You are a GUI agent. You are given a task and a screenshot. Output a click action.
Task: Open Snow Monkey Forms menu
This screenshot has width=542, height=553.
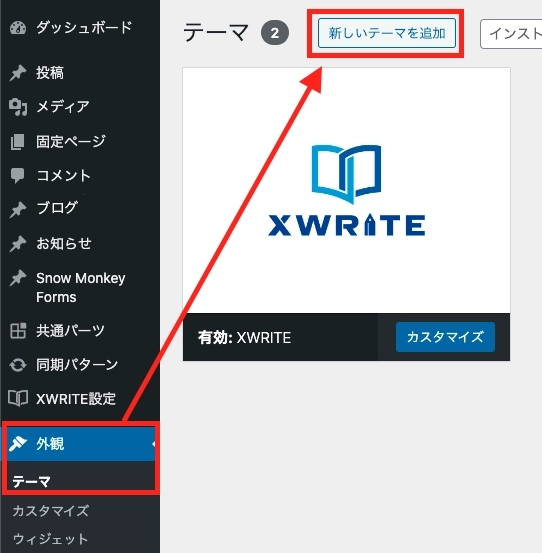pyautogui.click(x=80, y=287)
